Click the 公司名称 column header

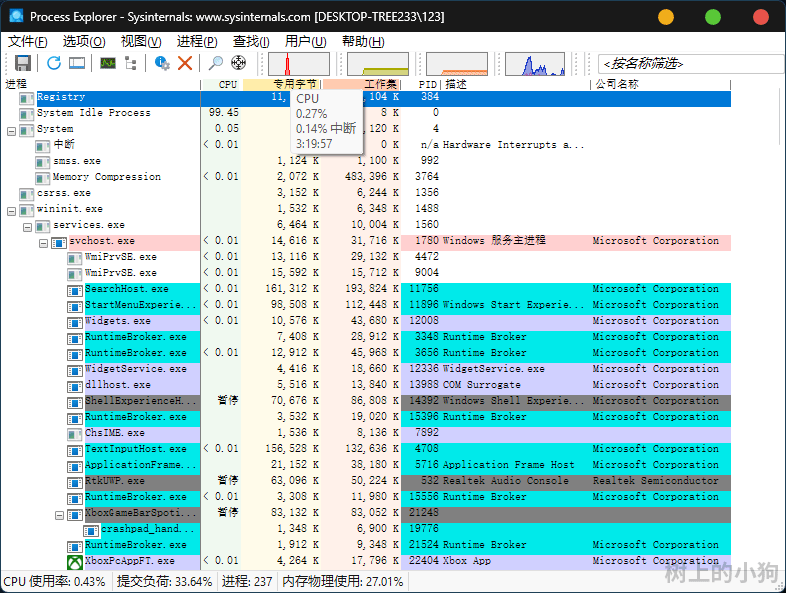point(617,85)
